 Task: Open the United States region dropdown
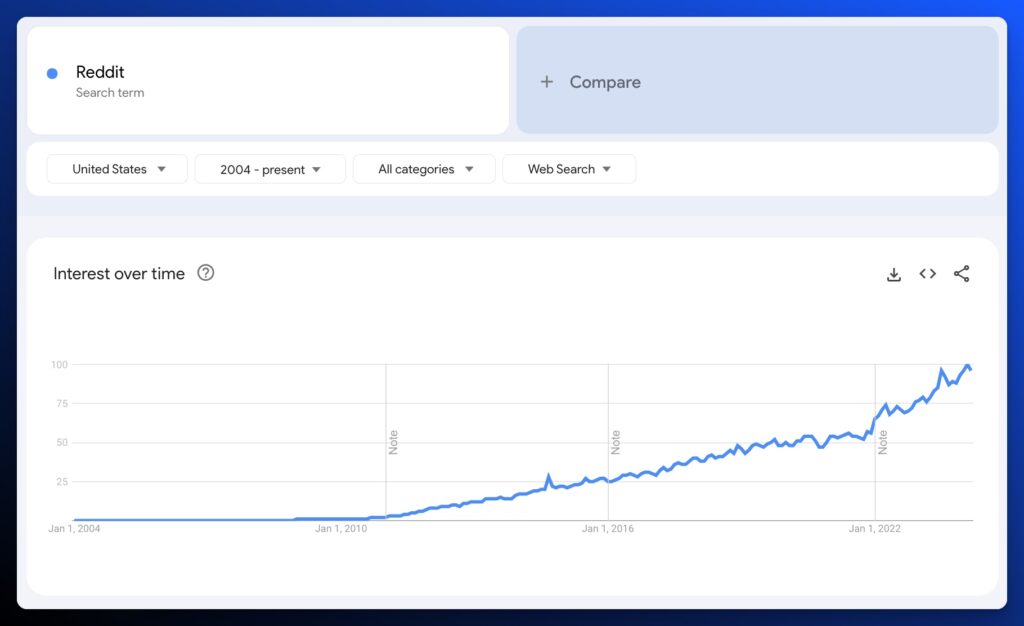coord(116,168)
